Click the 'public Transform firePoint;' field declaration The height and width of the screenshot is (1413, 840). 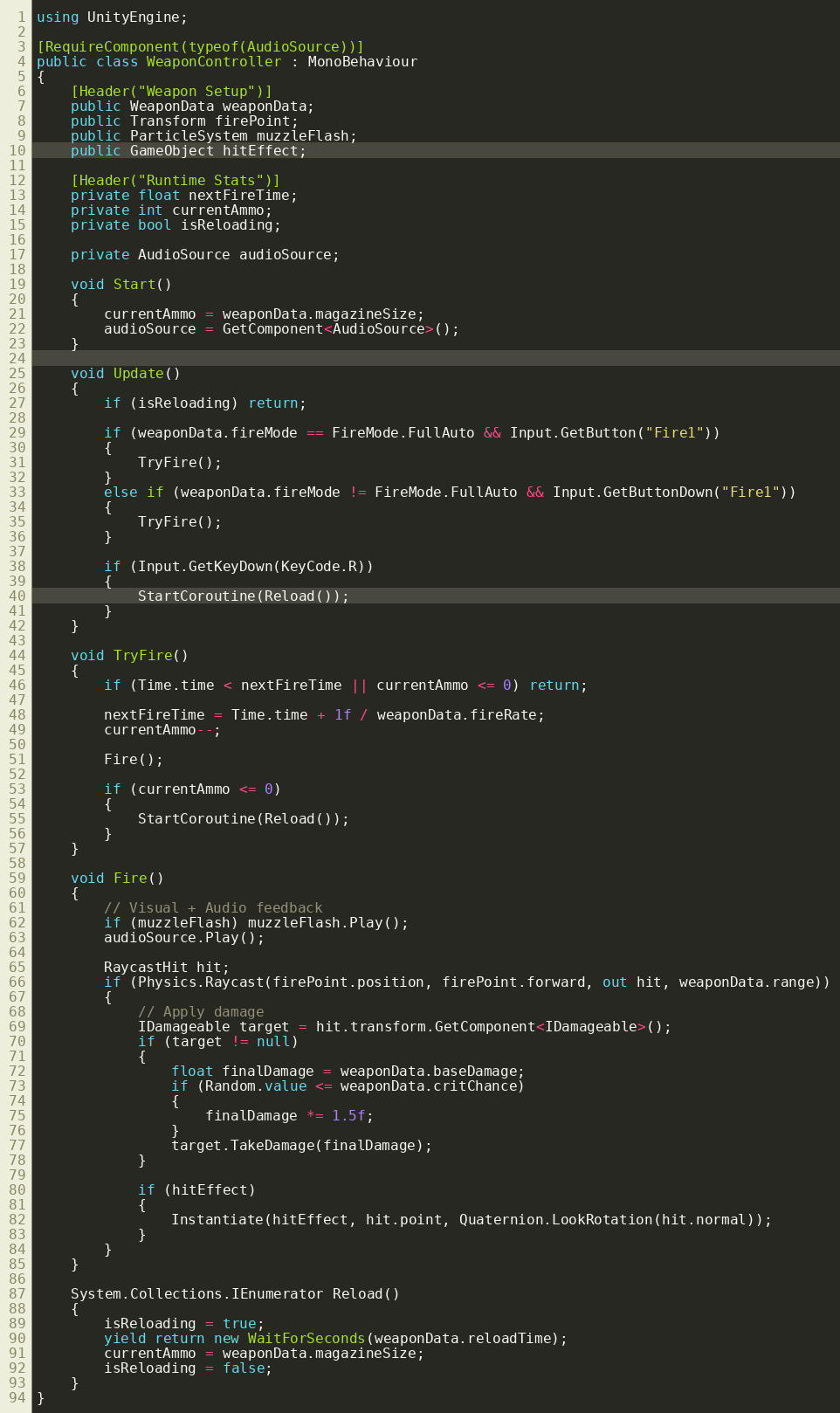(184, 121)
